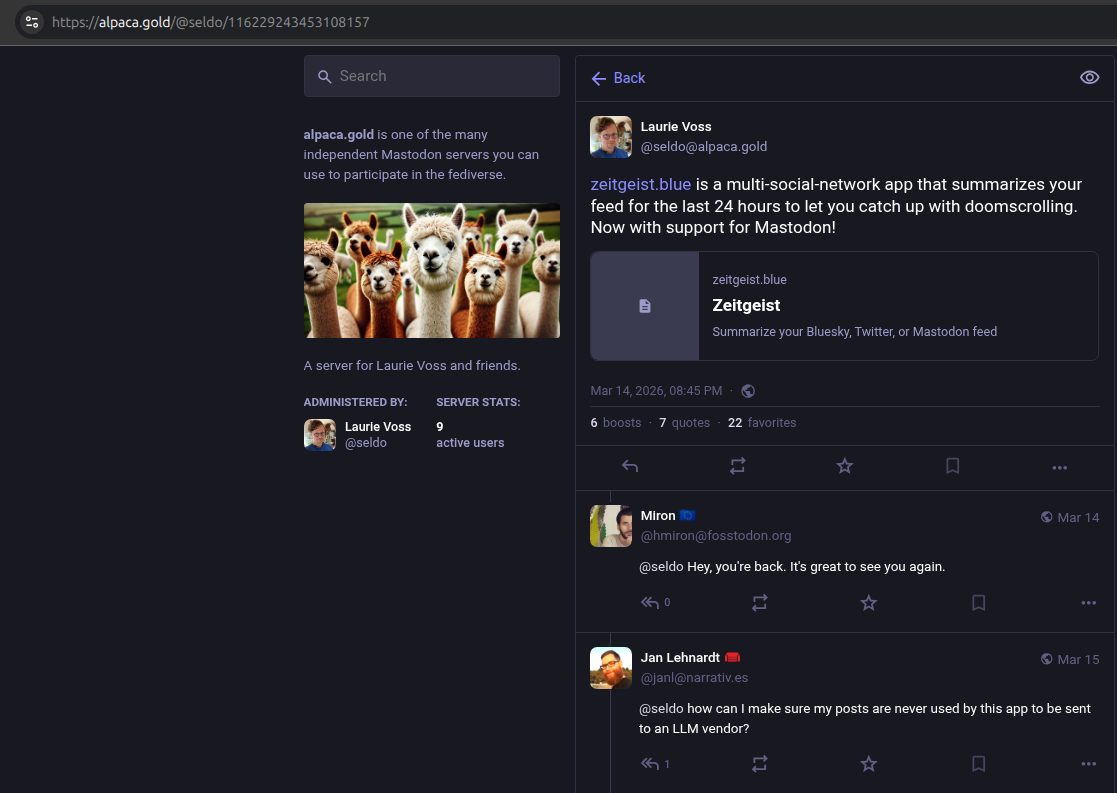The width and height of the screenshot is (1117, 793).
Task: Boost the zeitgeist.blue post
Action: pyautogui.click(x=738, y=466)
